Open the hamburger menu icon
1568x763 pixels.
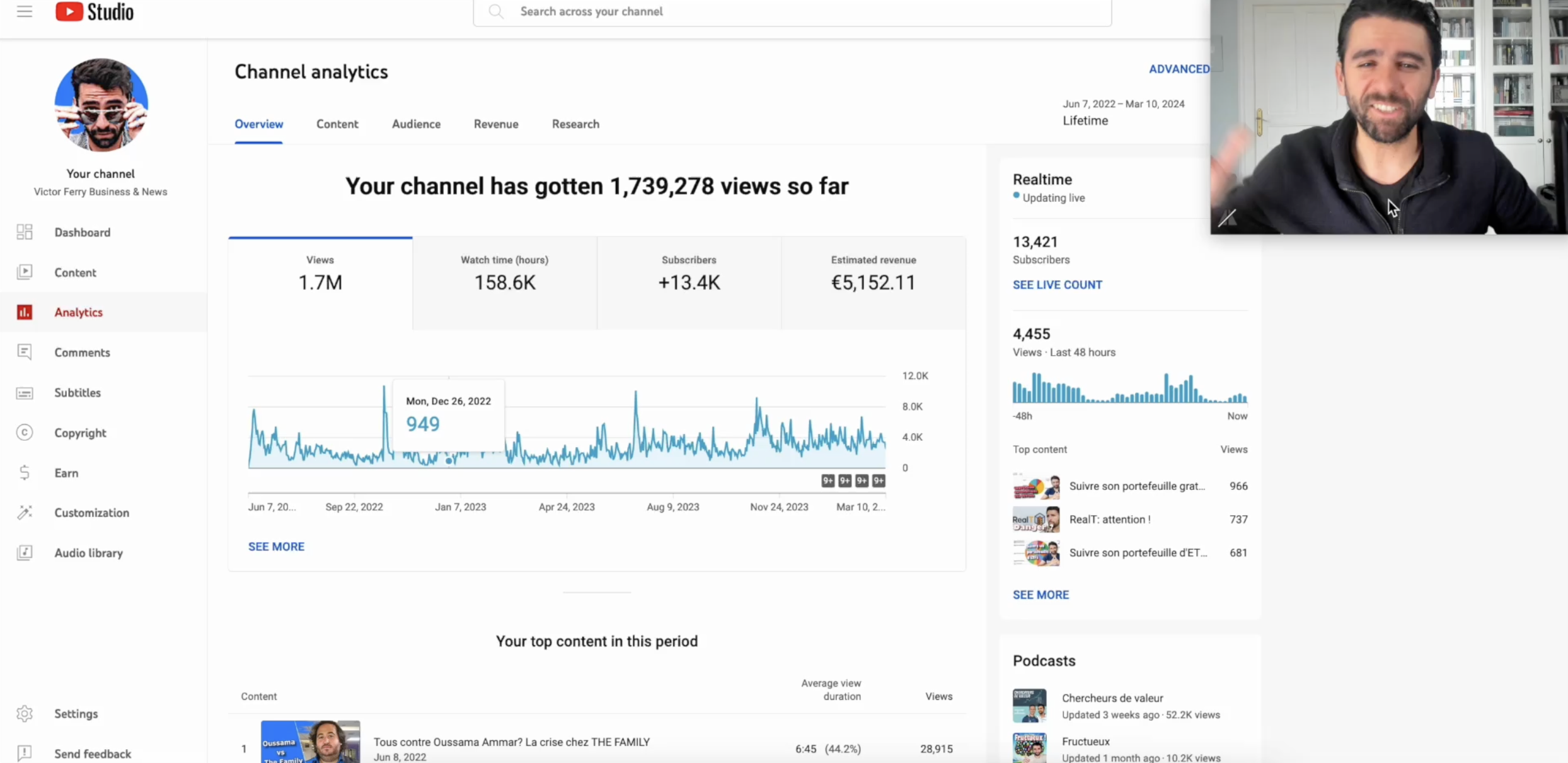click(x=25, y=11)
